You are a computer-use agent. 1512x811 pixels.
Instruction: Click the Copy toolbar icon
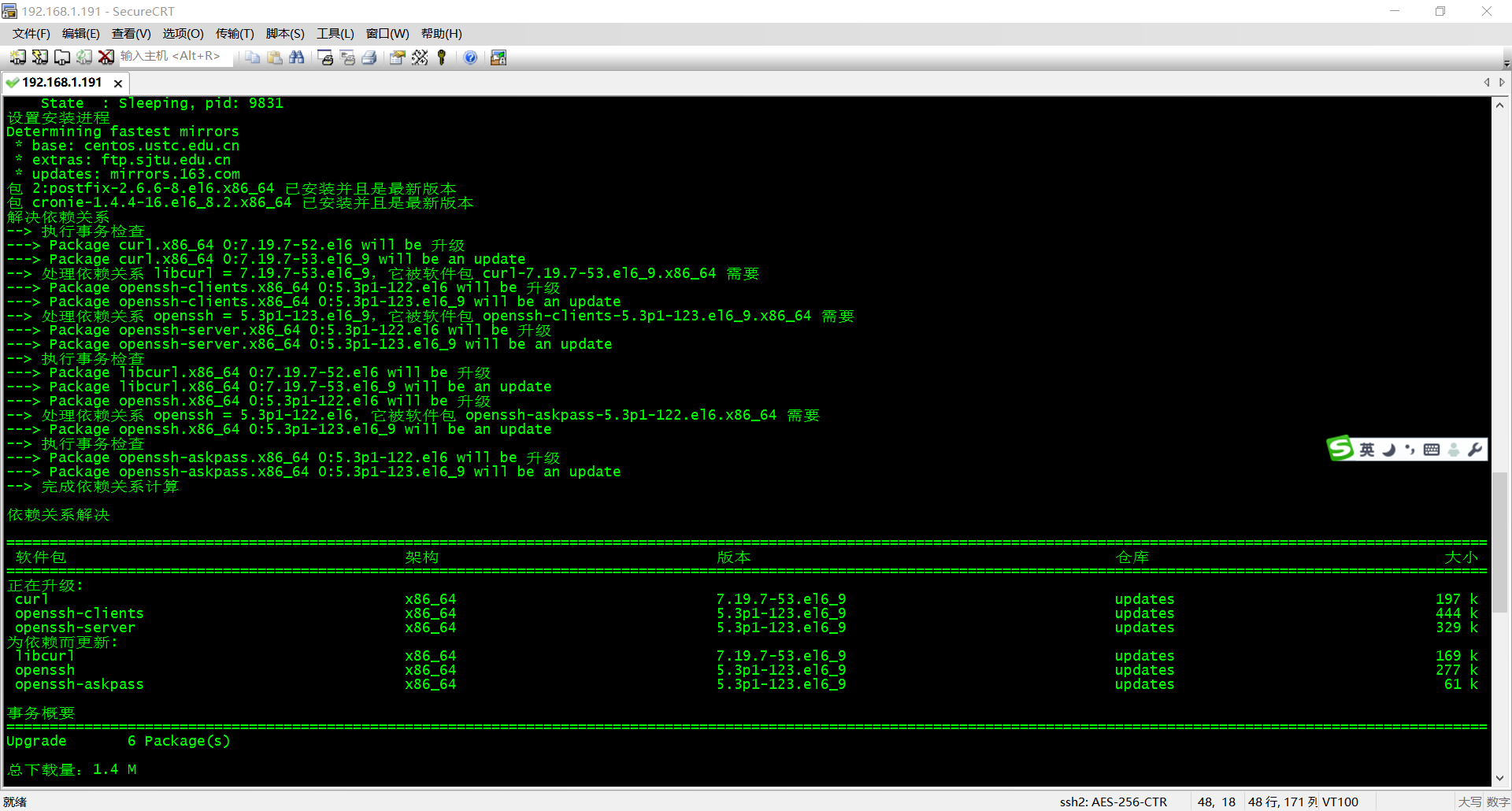coord(252,57)
